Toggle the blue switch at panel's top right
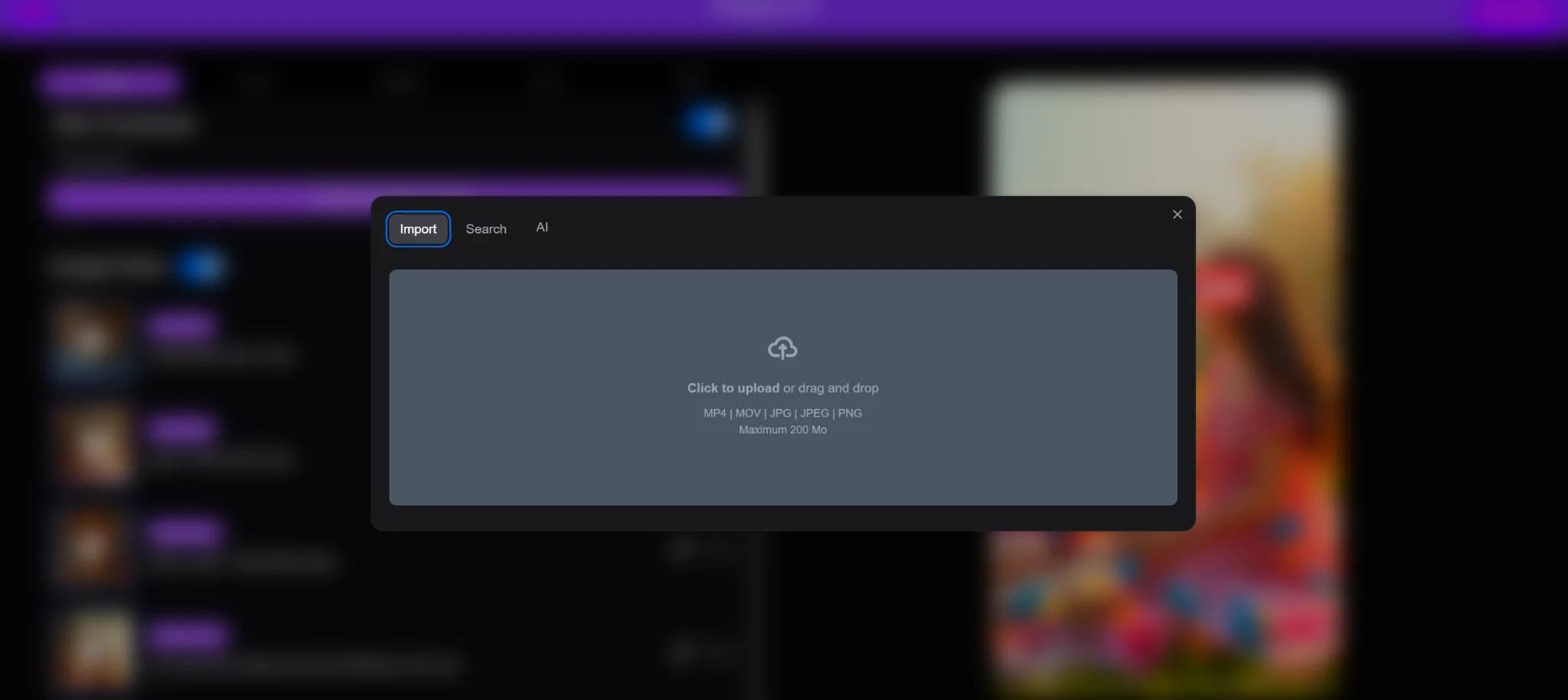The image size is (1568, 700). tap(707, 123)
